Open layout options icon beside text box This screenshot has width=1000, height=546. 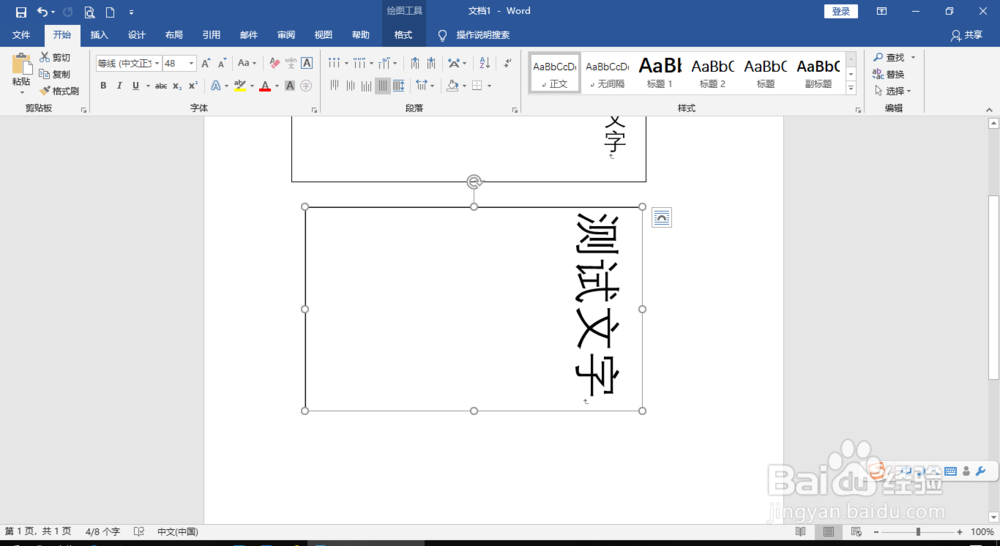(x=661, y=218)
